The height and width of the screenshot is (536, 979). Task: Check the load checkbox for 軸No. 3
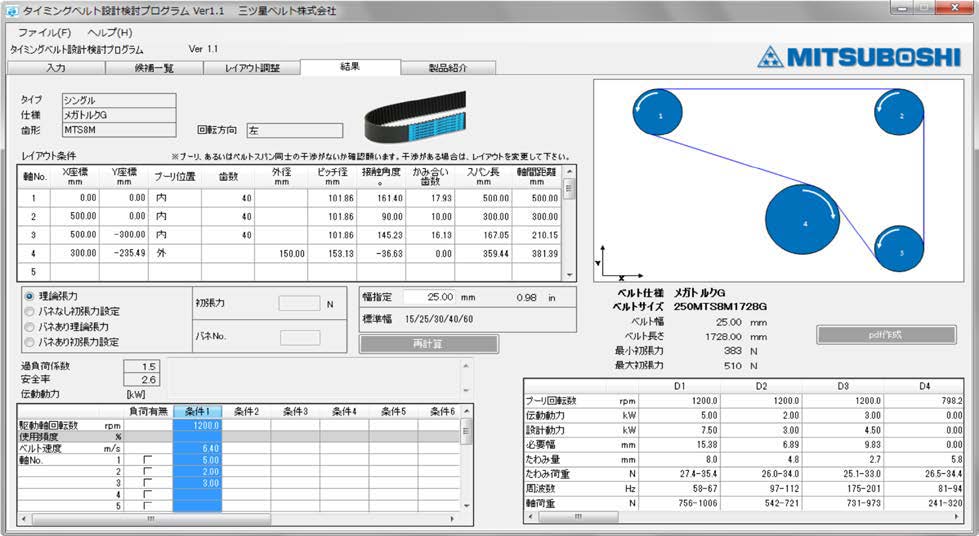[147, 482]
